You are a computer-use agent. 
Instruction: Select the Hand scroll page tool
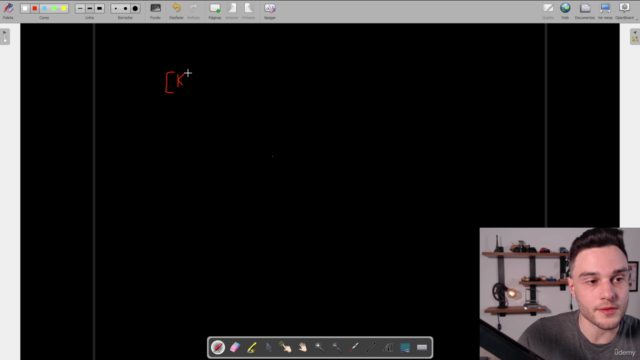coord(302,347)
